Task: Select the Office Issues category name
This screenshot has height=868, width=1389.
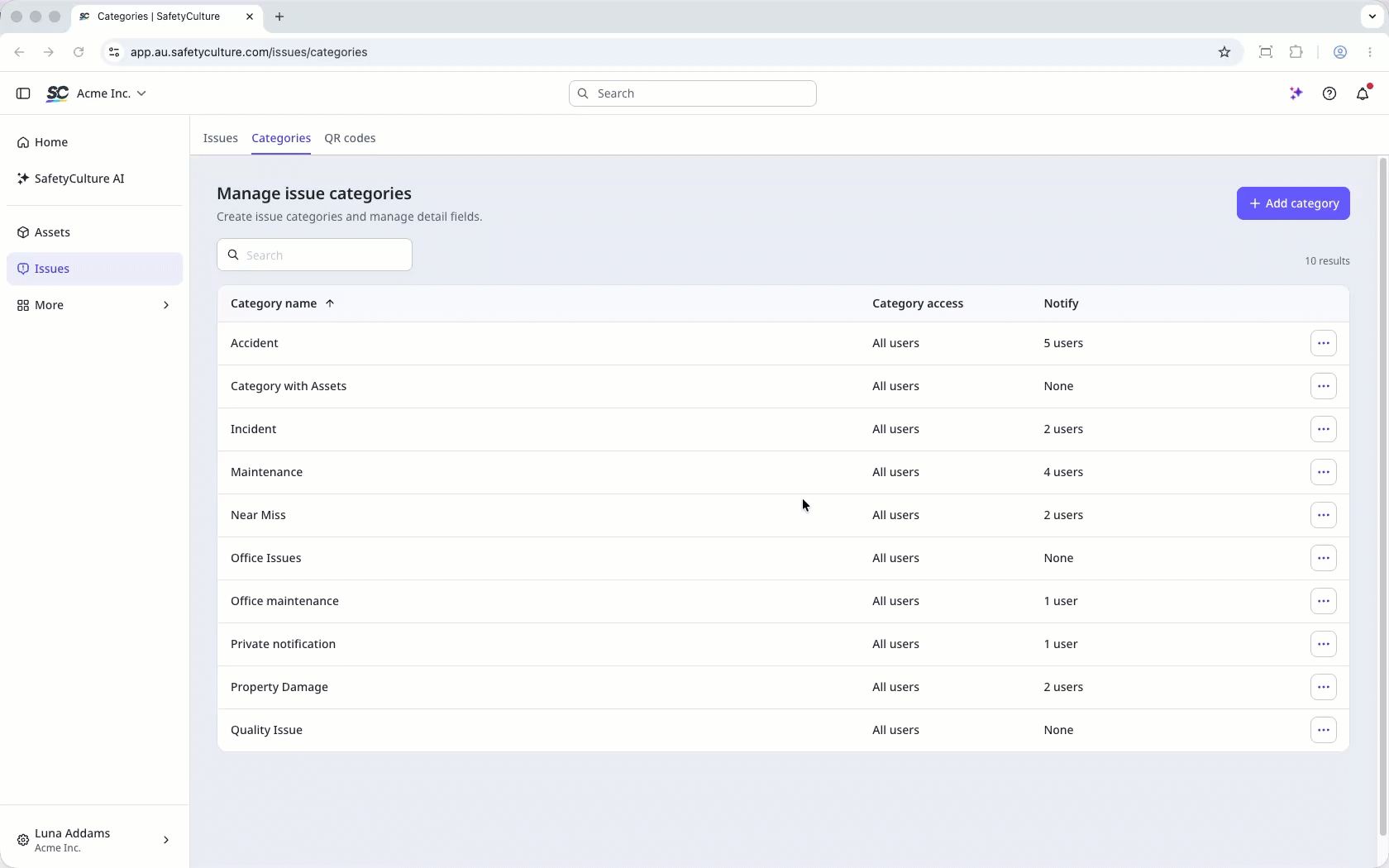Action: [x=265, y=558]
